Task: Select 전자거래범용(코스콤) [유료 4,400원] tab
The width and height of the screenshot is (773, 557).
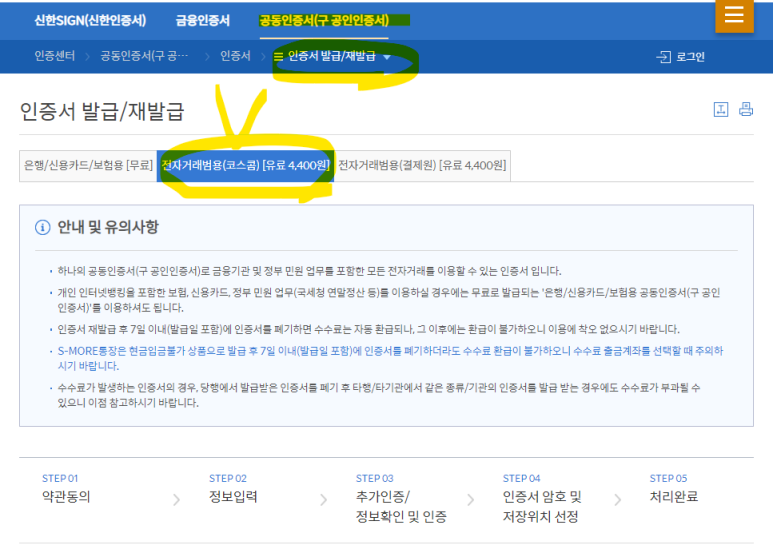Action: 246,165
